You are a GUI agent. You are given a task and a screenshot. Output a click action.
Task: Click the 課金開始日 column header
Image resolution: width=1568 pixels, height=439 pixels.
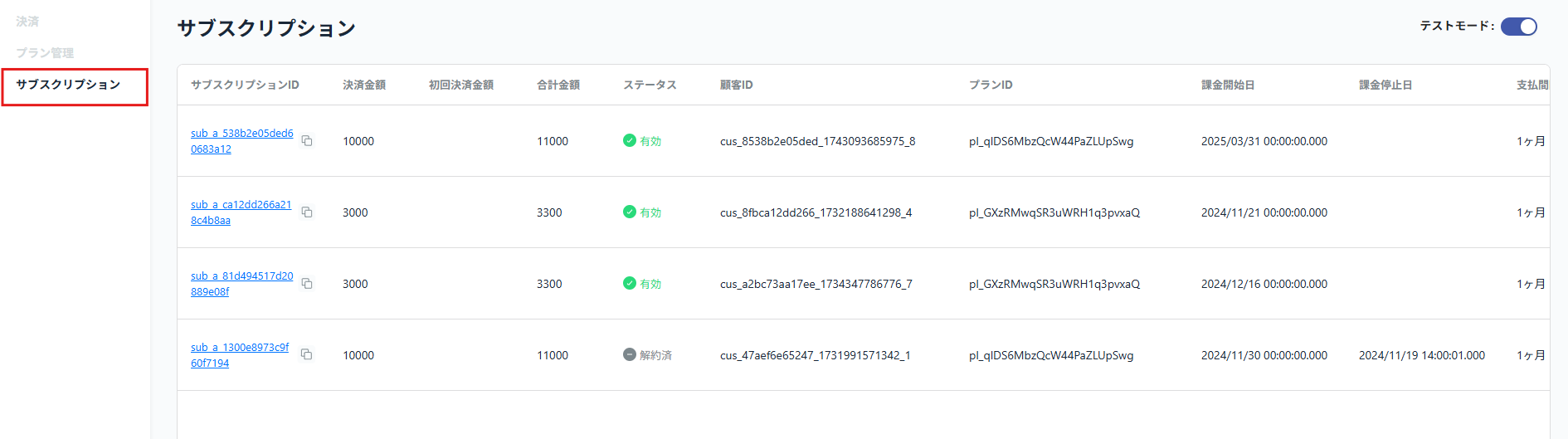1228,85
